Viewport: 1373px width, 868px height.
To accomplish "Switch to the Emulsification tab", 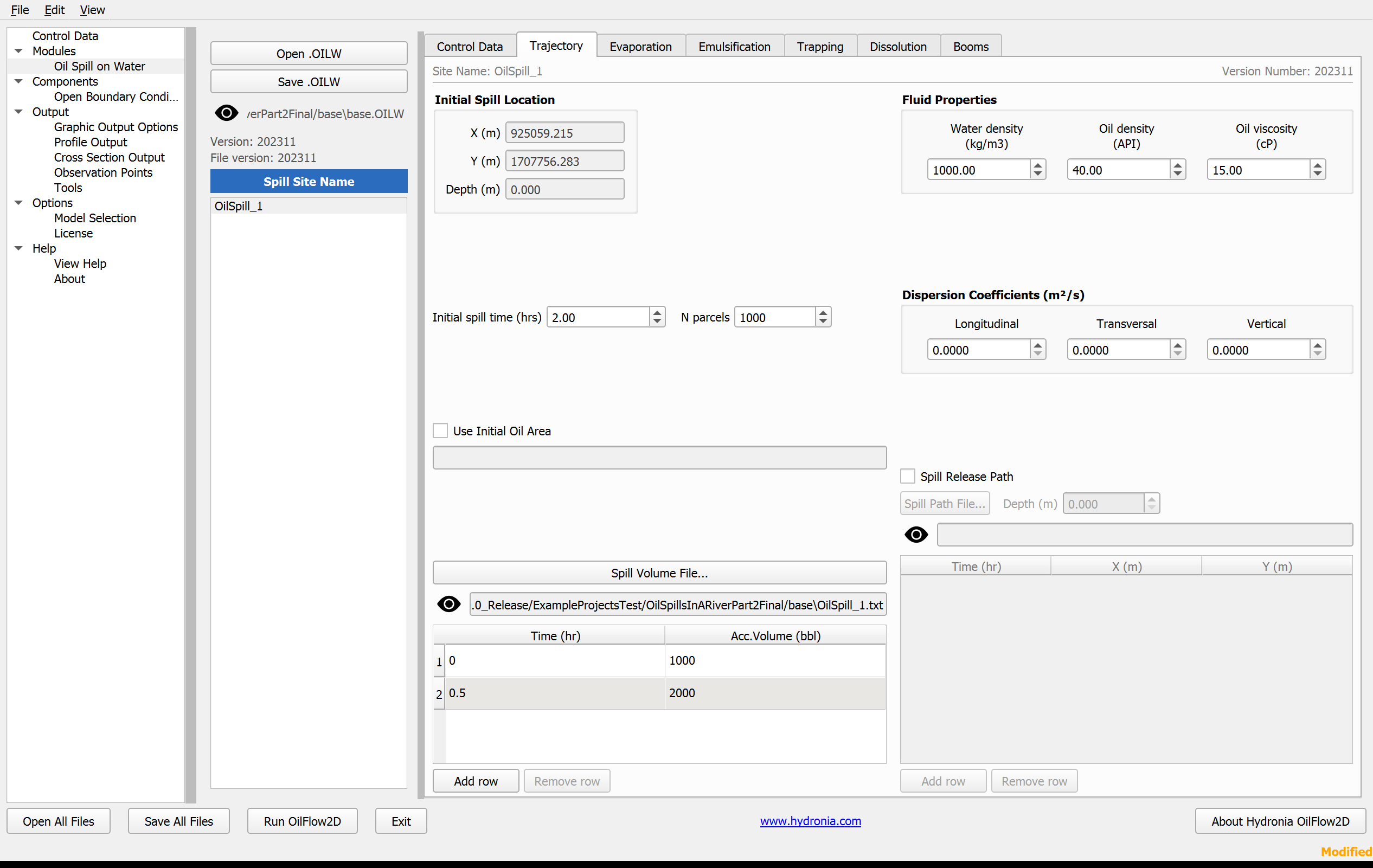I will click(x=734, y=46).
